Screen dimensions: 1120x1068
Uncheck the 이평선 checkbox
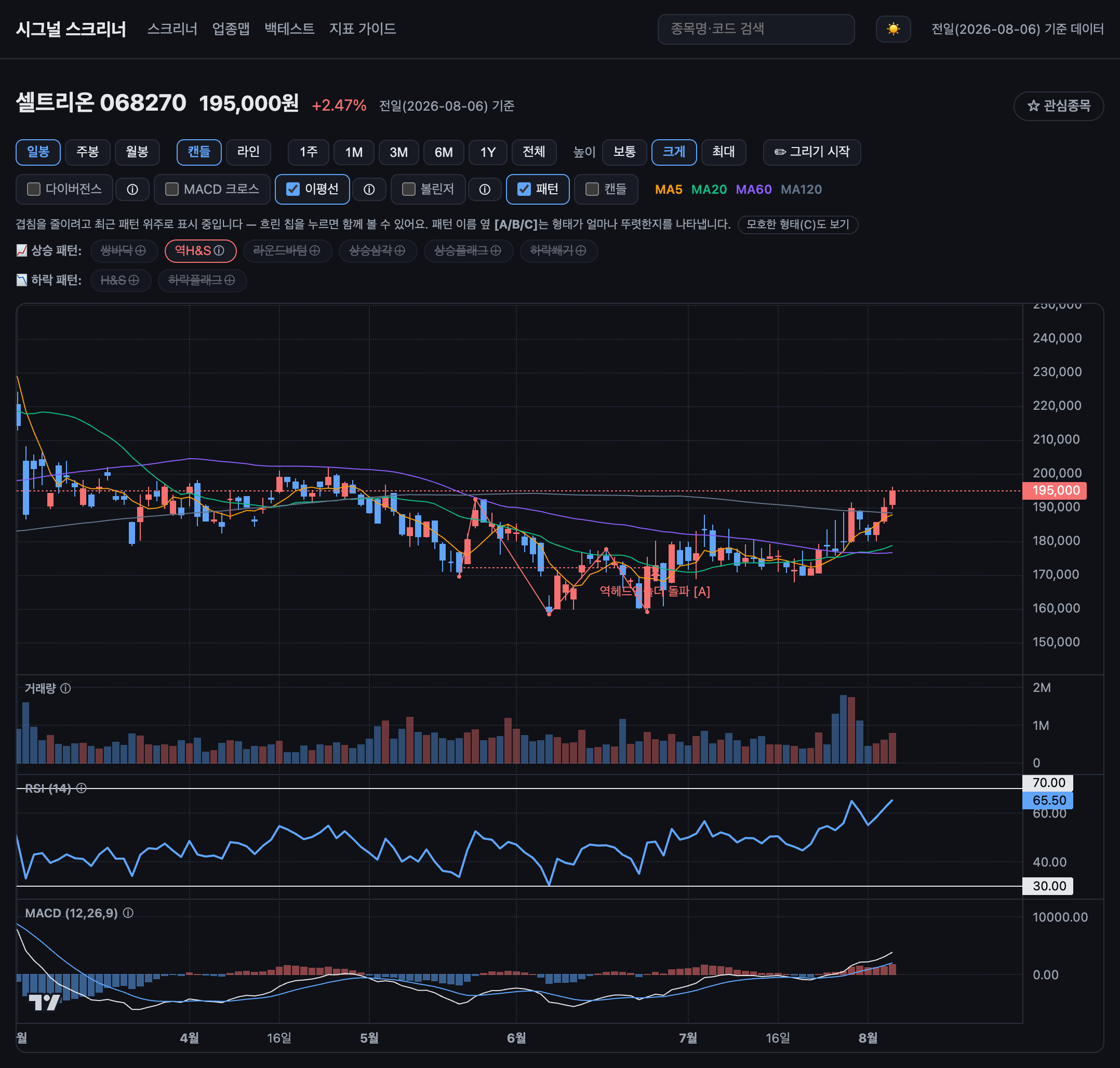pos(292,189)
